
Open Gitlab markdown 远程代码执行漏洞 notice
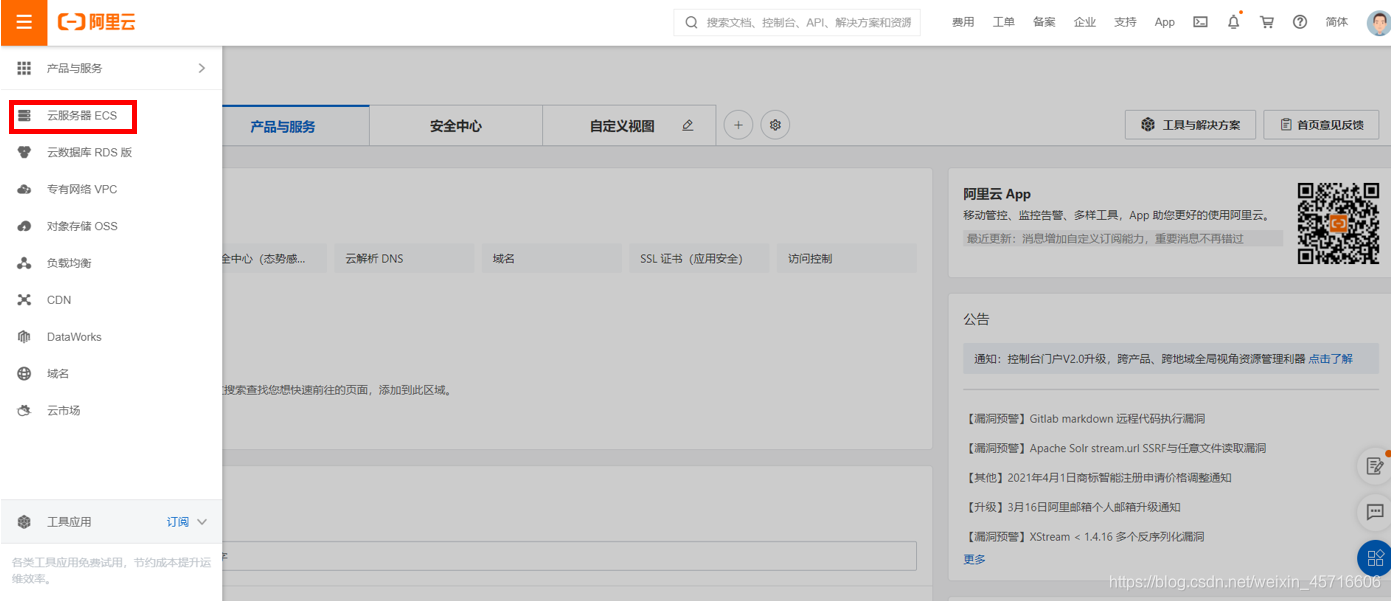pos(1084,419)
